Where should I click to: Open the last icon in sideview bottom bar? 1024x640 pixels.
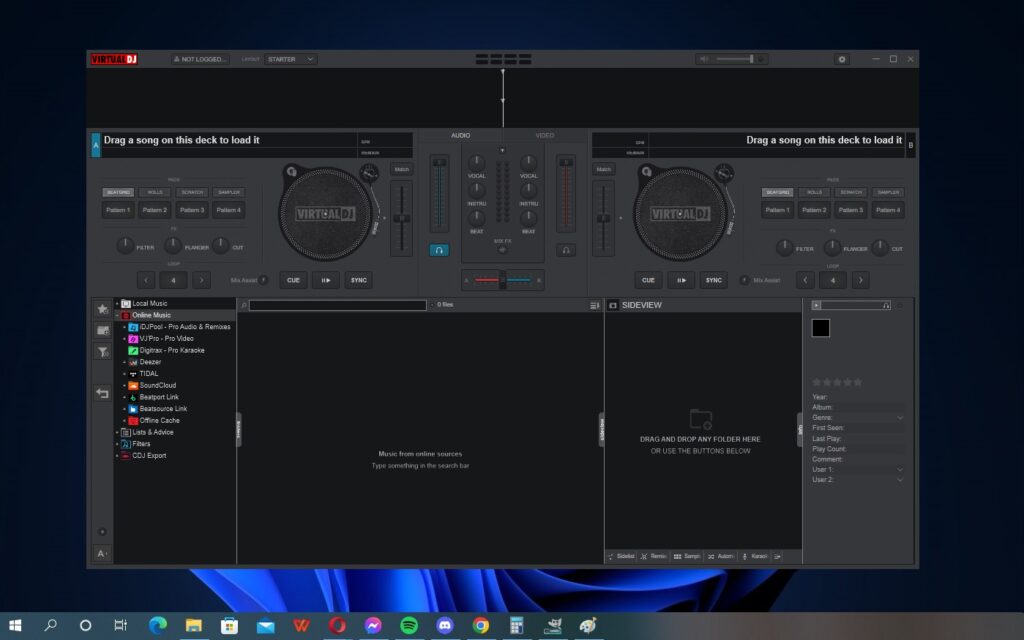click(x=778, y=556)
